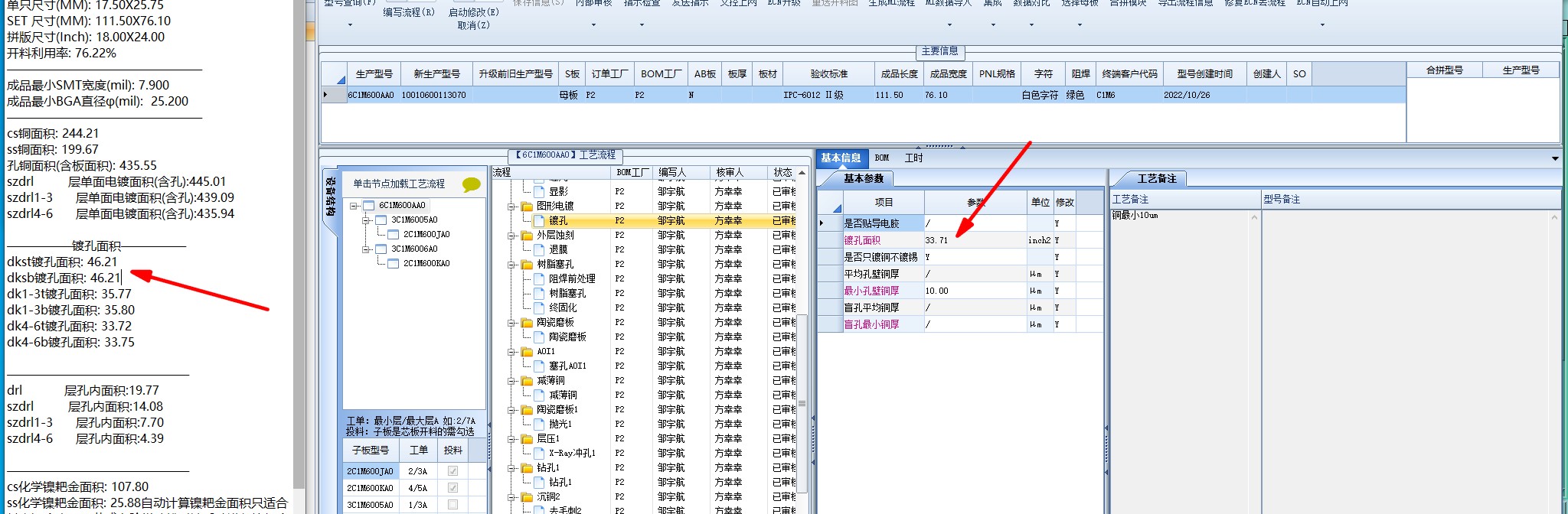1568x514 pixels.
Task: Click the 减薄铜 folder icon
Action: click(x=527, y=380)
